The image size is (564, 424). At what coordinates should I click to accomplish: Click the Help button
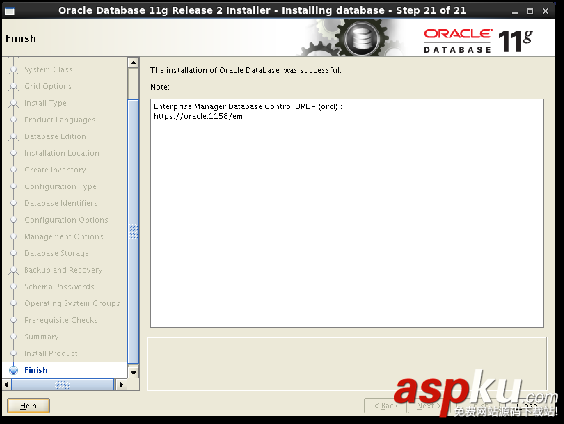[28, 406]
